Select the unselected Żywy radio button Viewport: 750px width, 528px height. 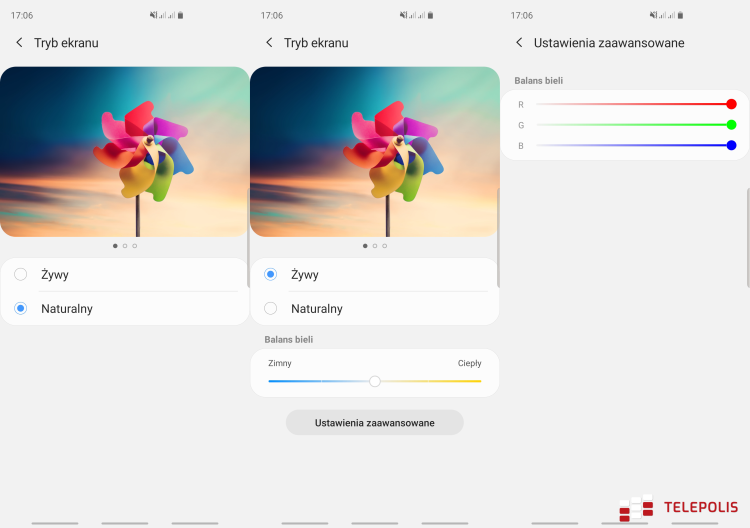coord(21,274)
